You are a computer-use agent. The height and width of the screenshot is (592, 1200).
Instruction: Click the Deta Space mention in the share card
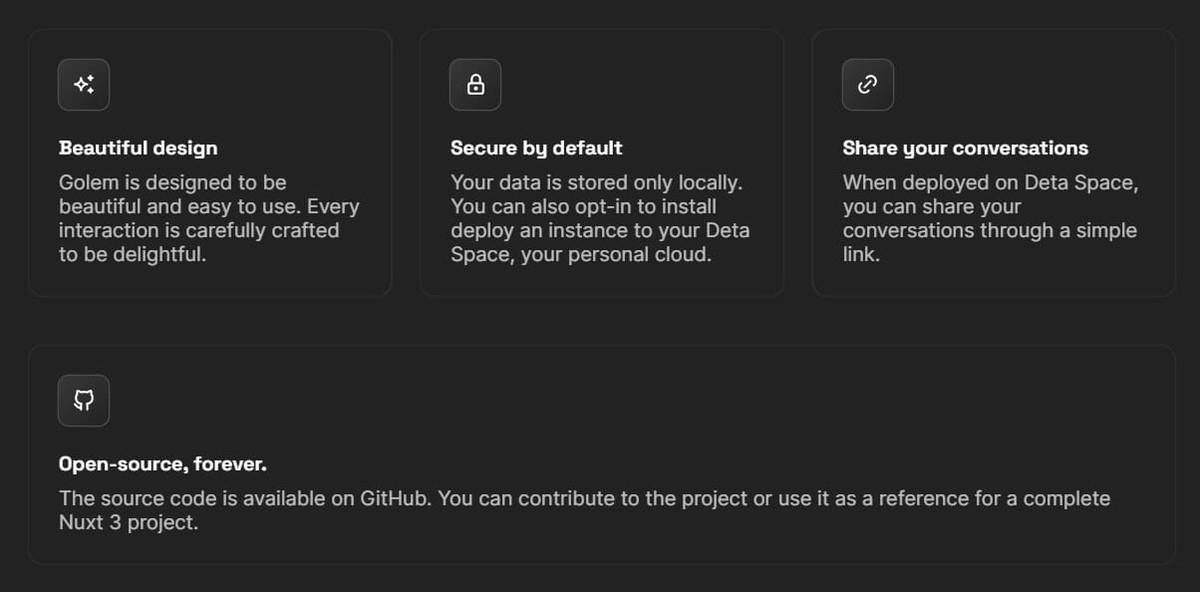[x=1081, y=183]
